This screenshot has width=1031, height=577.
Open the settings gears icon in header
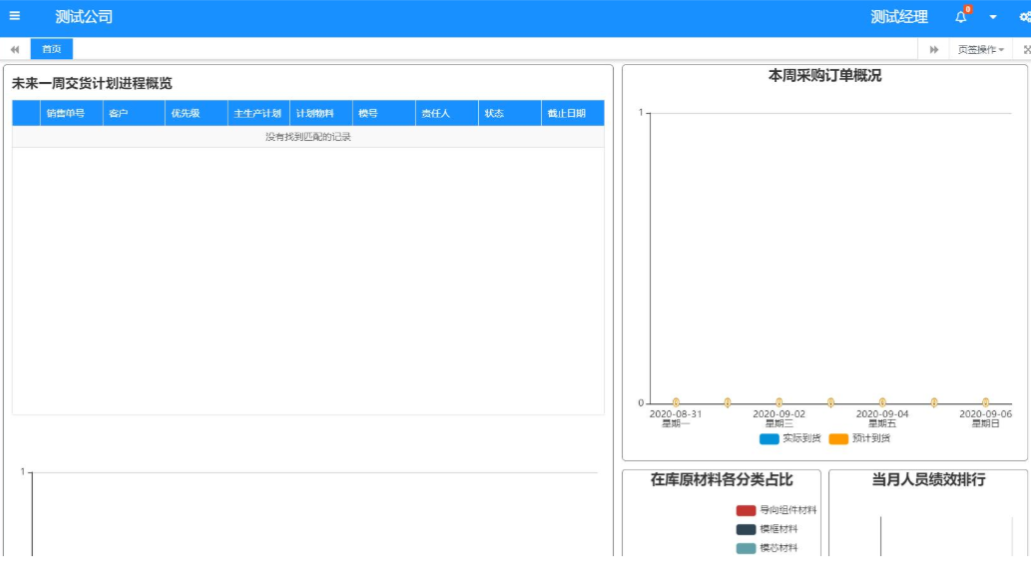coord(1024,17)
